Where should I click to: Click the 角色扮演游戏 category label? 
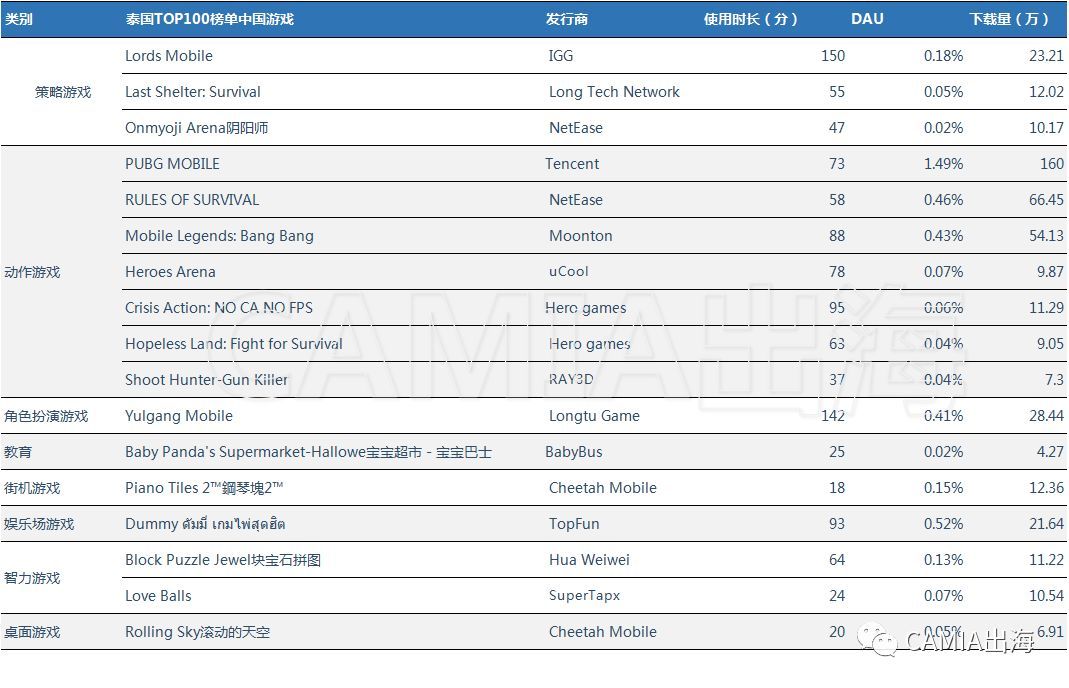46,416
